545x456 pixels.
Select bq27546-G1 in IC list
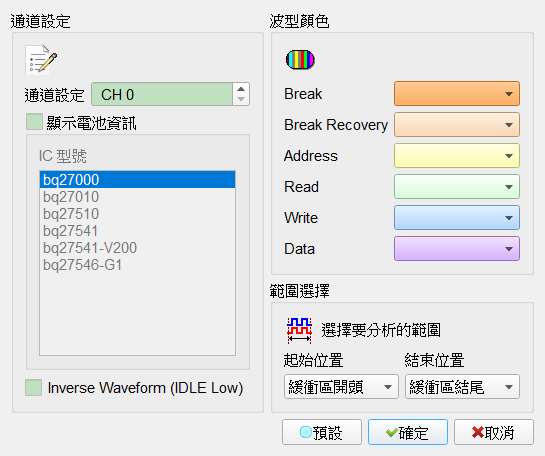(137, 265)
